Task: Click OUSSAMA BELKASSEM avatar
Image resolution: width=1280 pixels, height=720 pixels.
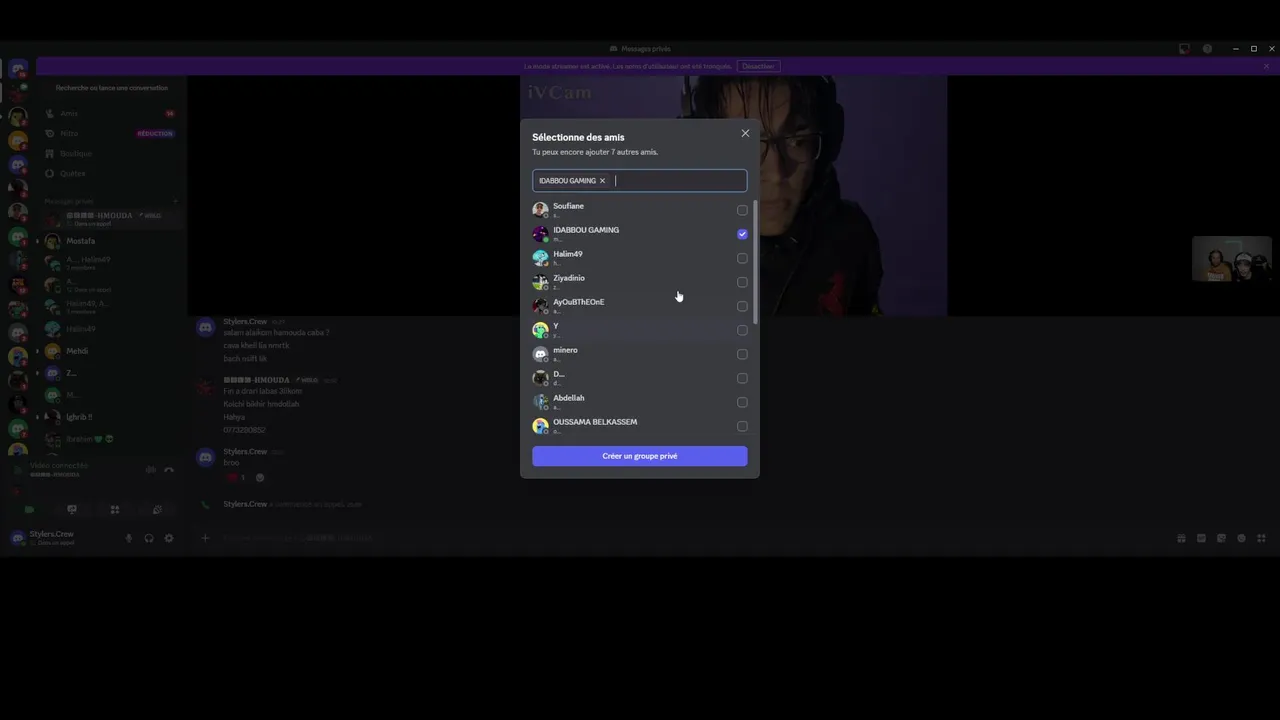Action: click(x=540, y=426)
